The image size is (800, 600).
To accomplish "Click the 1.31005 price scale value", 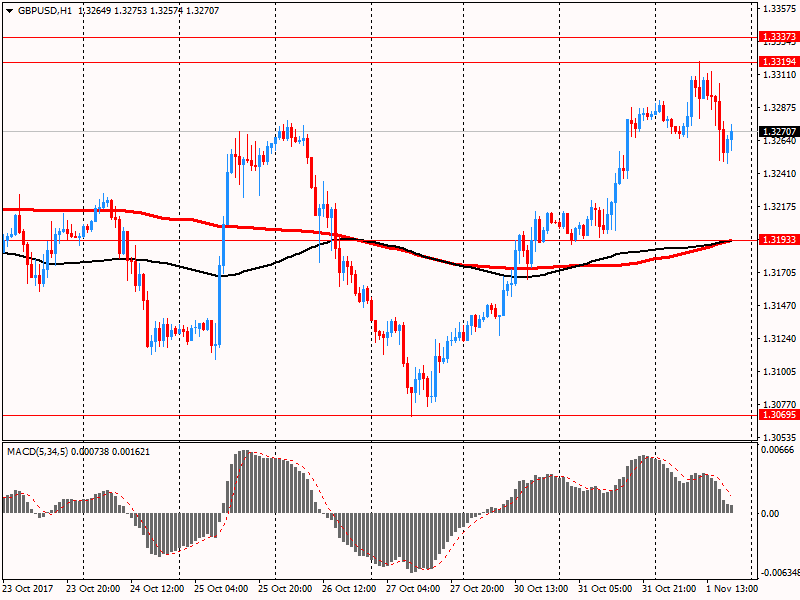I will [x=779, y=371].
